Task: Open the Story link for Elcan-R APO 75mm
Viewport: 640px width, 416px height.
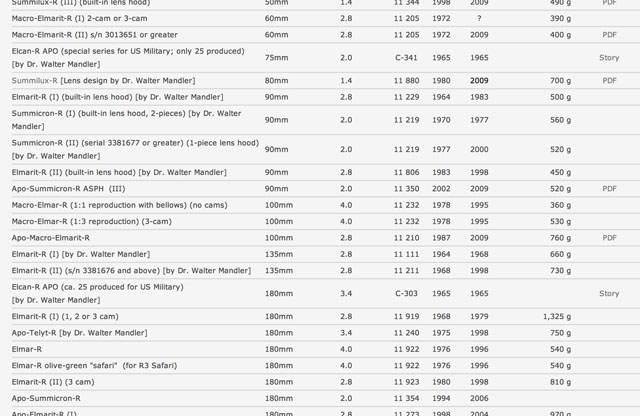Action: pos(609,58)
